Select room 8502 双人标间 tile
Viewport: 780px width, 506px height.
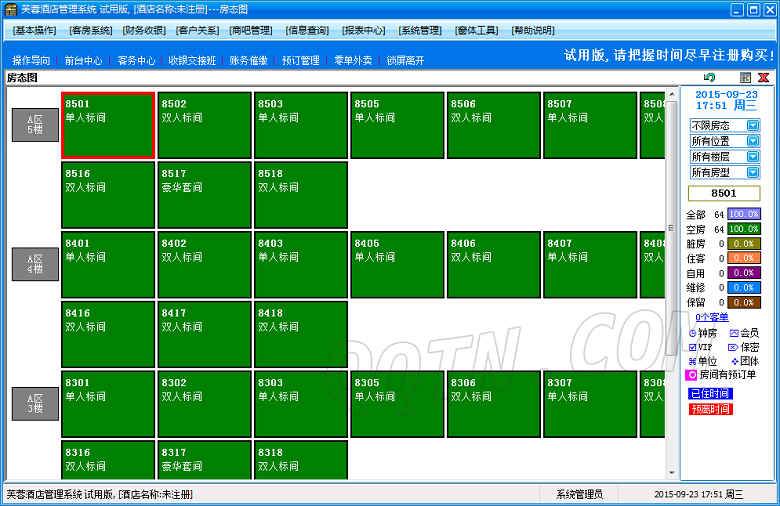click(x=204, y=125)
